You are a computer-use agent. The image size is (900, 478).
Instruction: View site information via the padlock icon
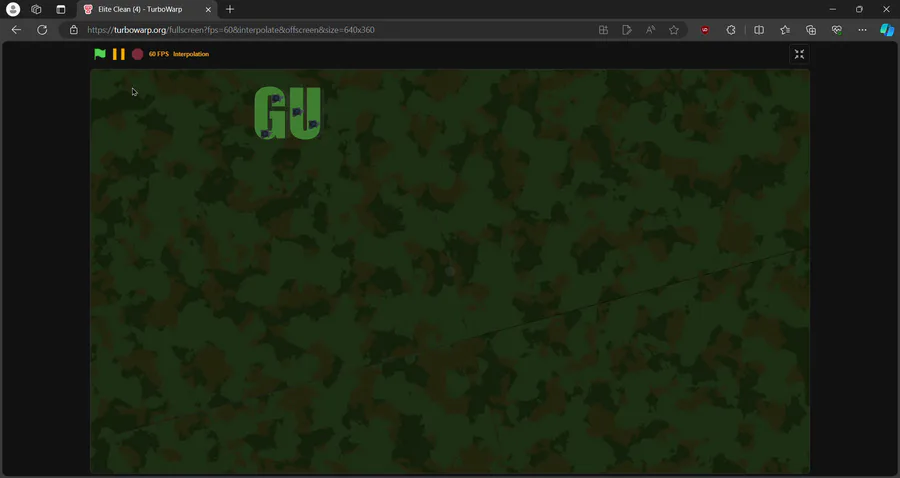73,30
